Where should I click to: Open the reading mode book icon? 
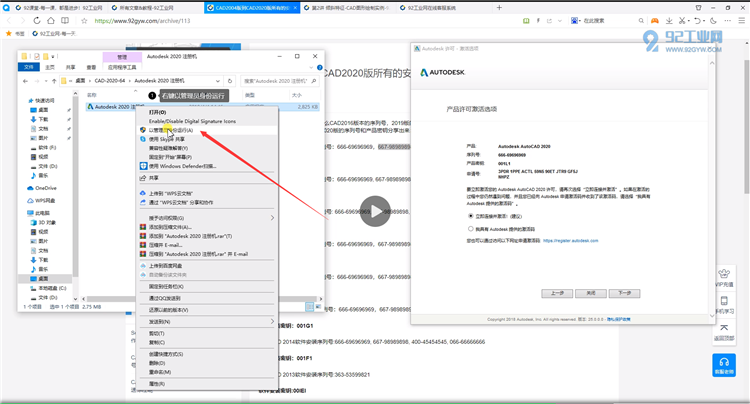[x=65, y=21]
